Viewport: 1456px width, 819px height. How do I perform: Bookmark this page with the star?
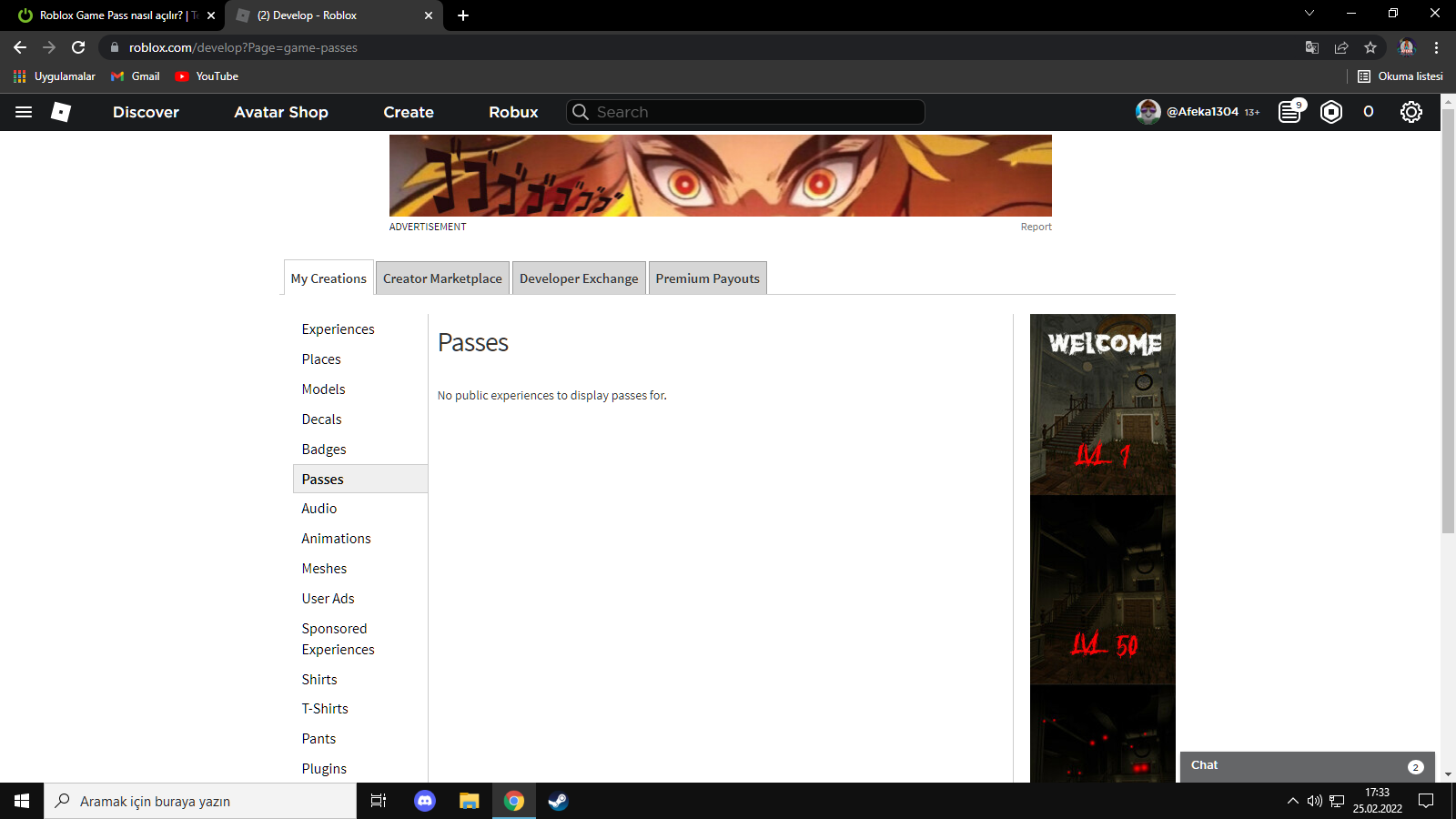click(x=1370, y=47)
